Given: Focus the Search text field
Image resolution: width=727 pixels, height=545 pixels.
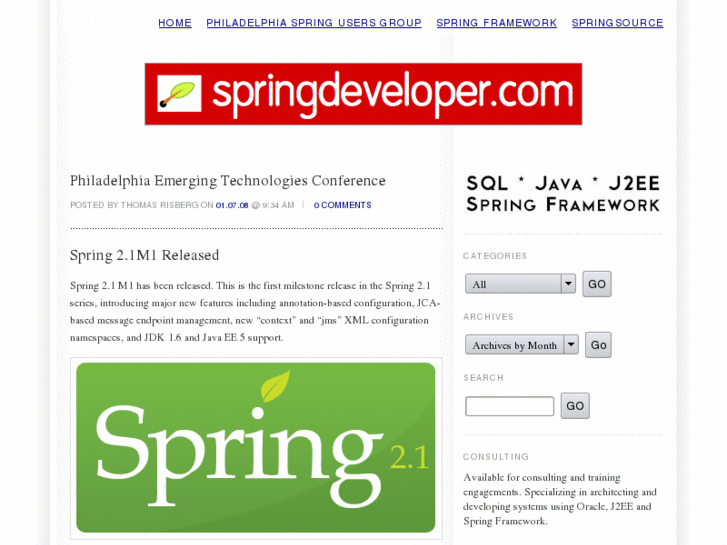Looking at the screenshot, I should click(510, 406).
